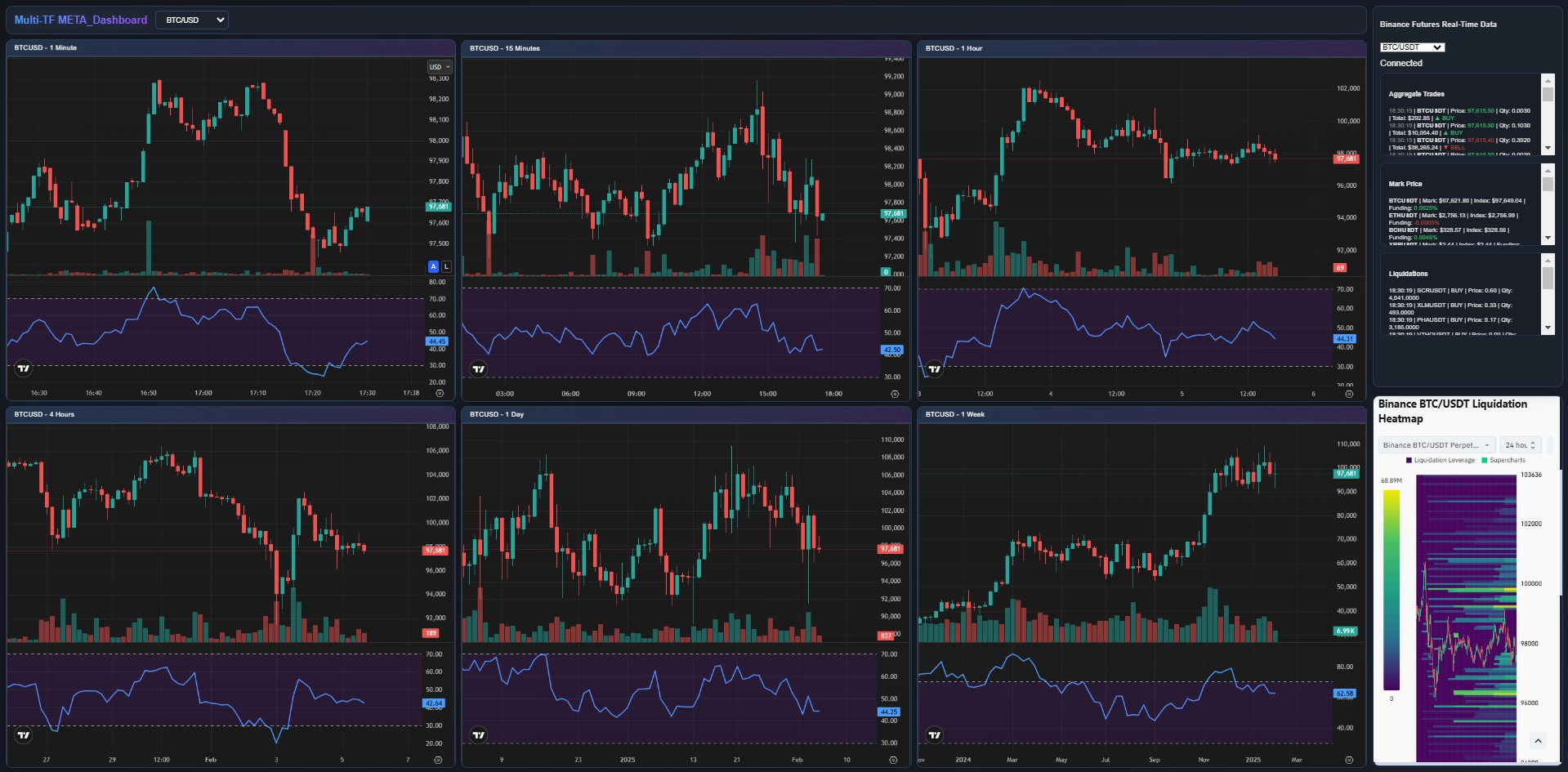Open chart settings gear in 4 Hours chart
Image resolution: width=1568 pixels, height=772 pixels.
[440, 760]
